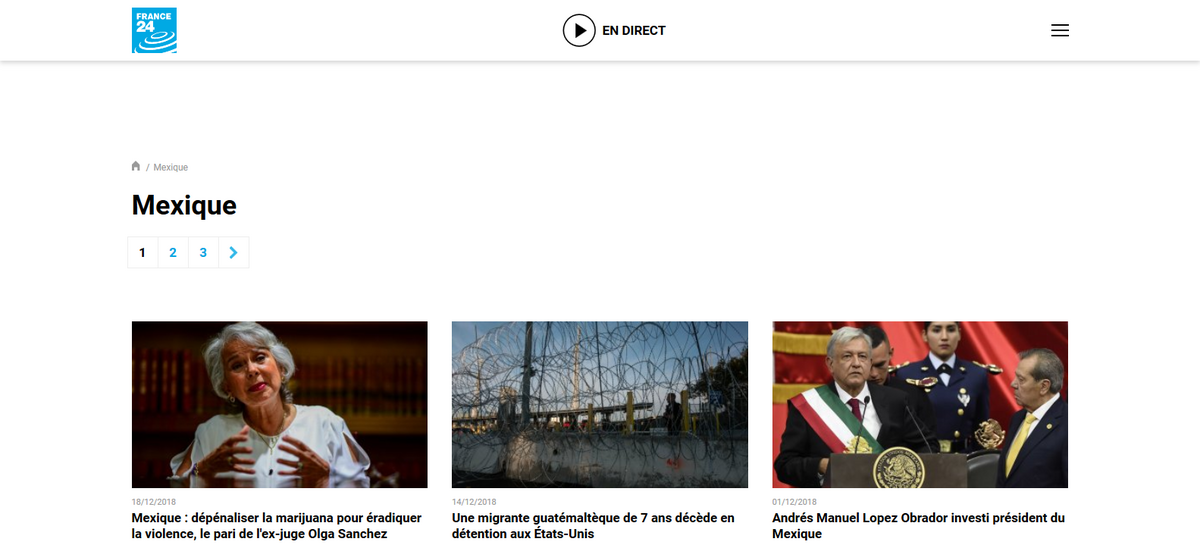Image resolution: width=1200 pixels, height=548 pixels.
Task: Click the 01/12/2018 article date
Action: click(794, 502)
